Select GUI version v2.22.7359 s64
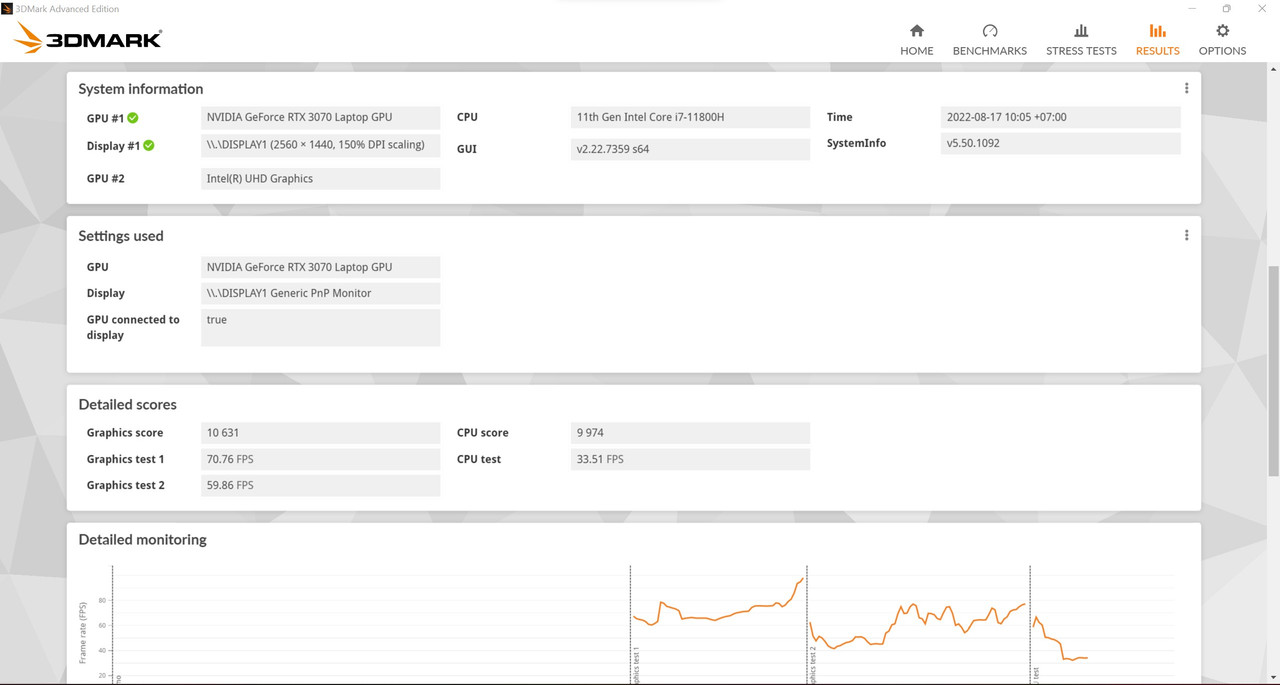The image size is (1280, 685). [x=690, y=149]
